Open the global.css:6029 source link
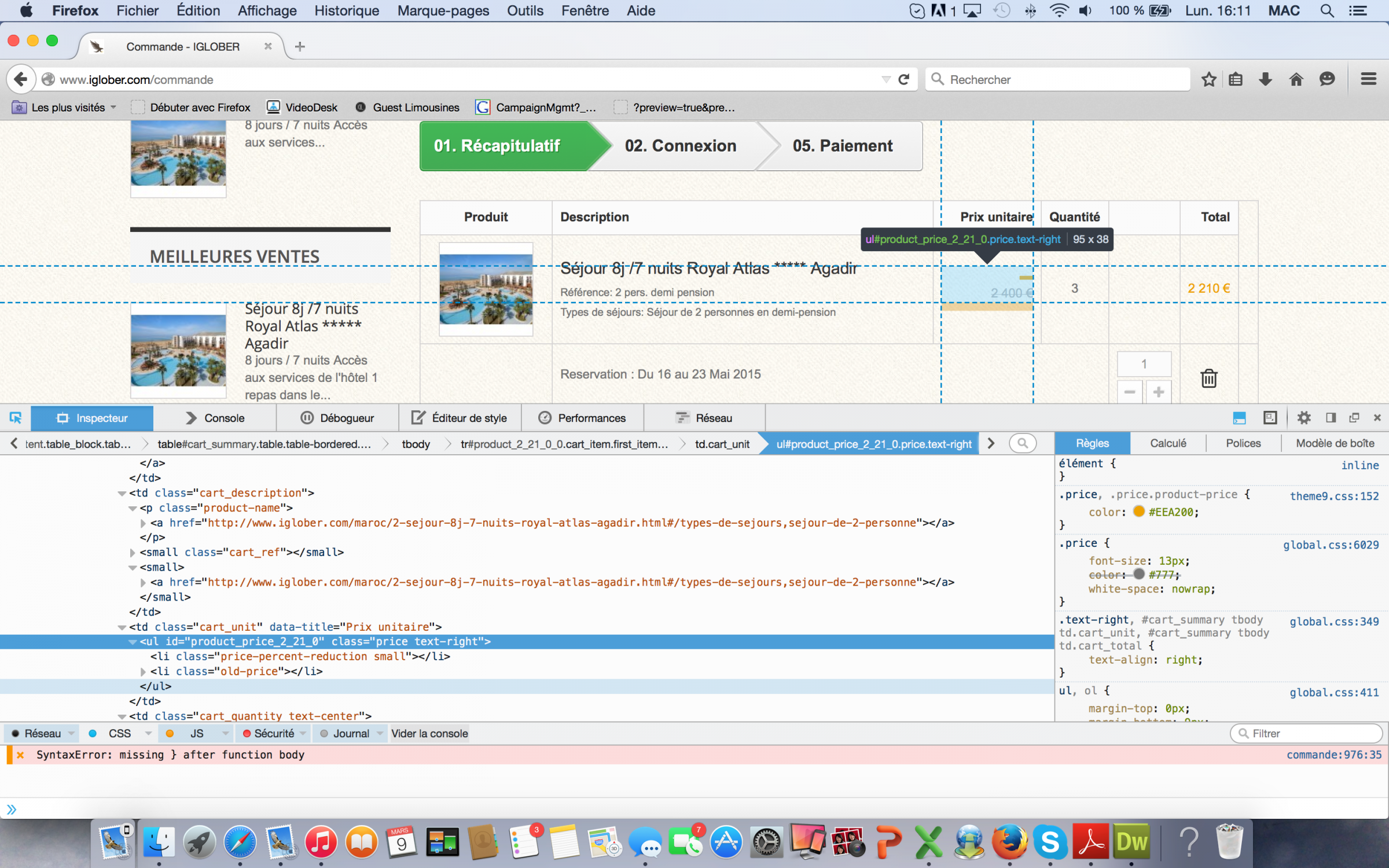Image resolution: width=1389 pixels, height=868 pixels. 1331,545
